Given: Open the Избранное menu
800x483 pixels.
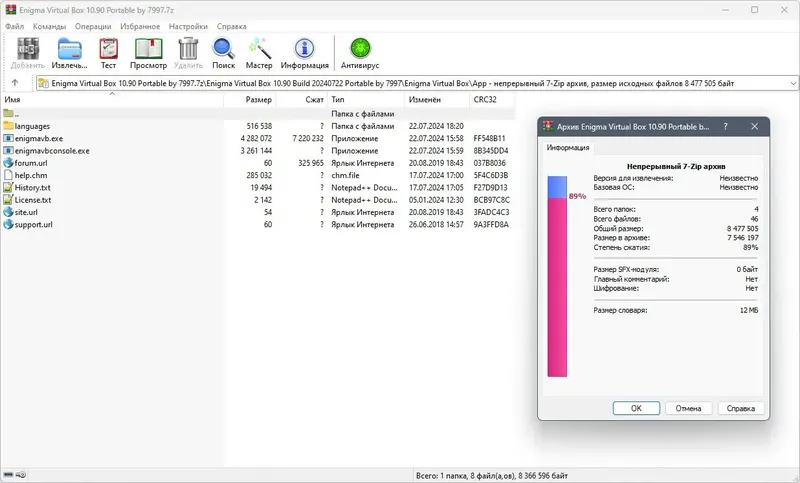Looking at the screenshot, I should point(140,26).
